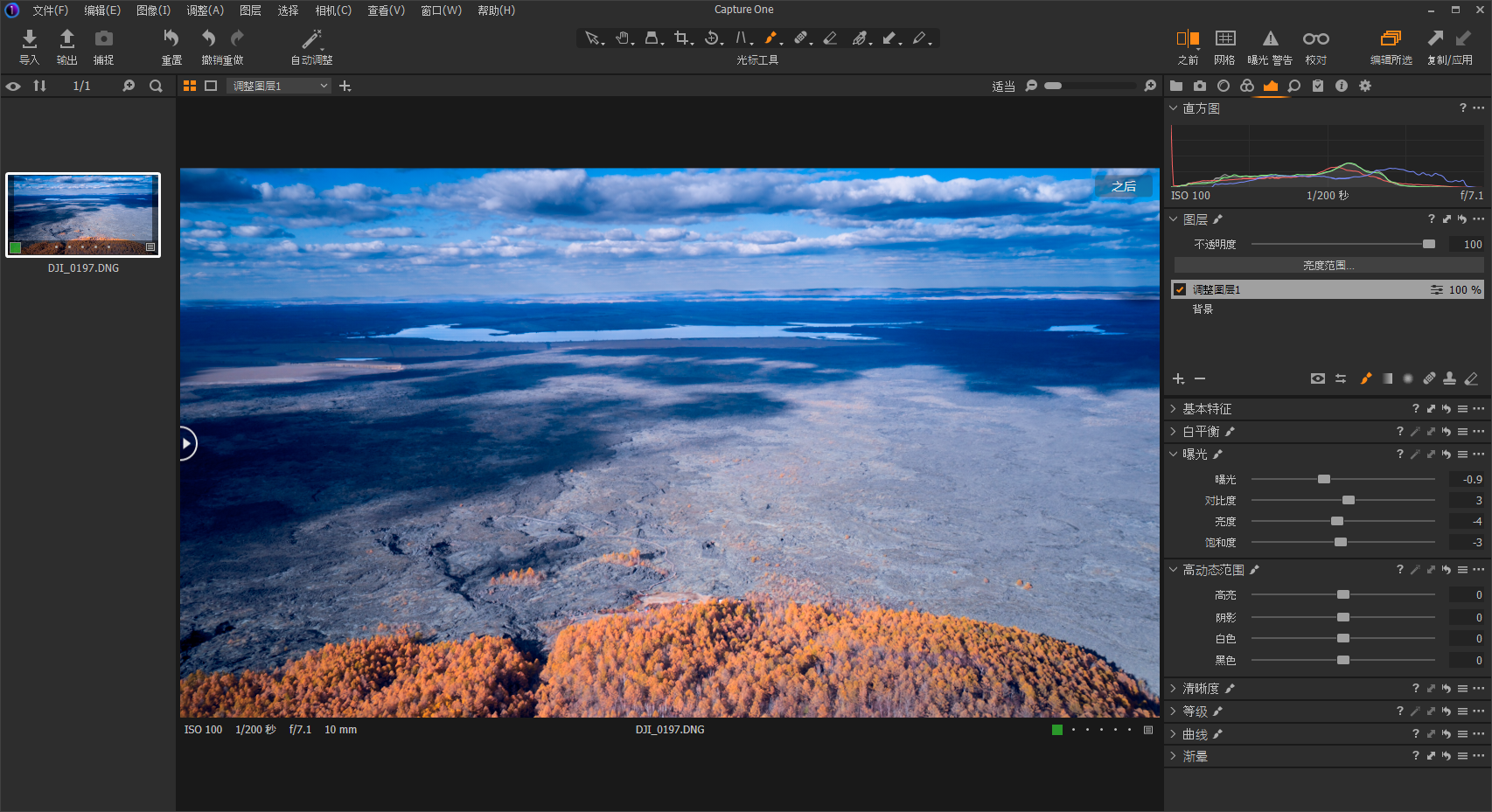Toggle browser visibility eye icon
This screenshot has height=812, width=1492.
pos(13,86)
